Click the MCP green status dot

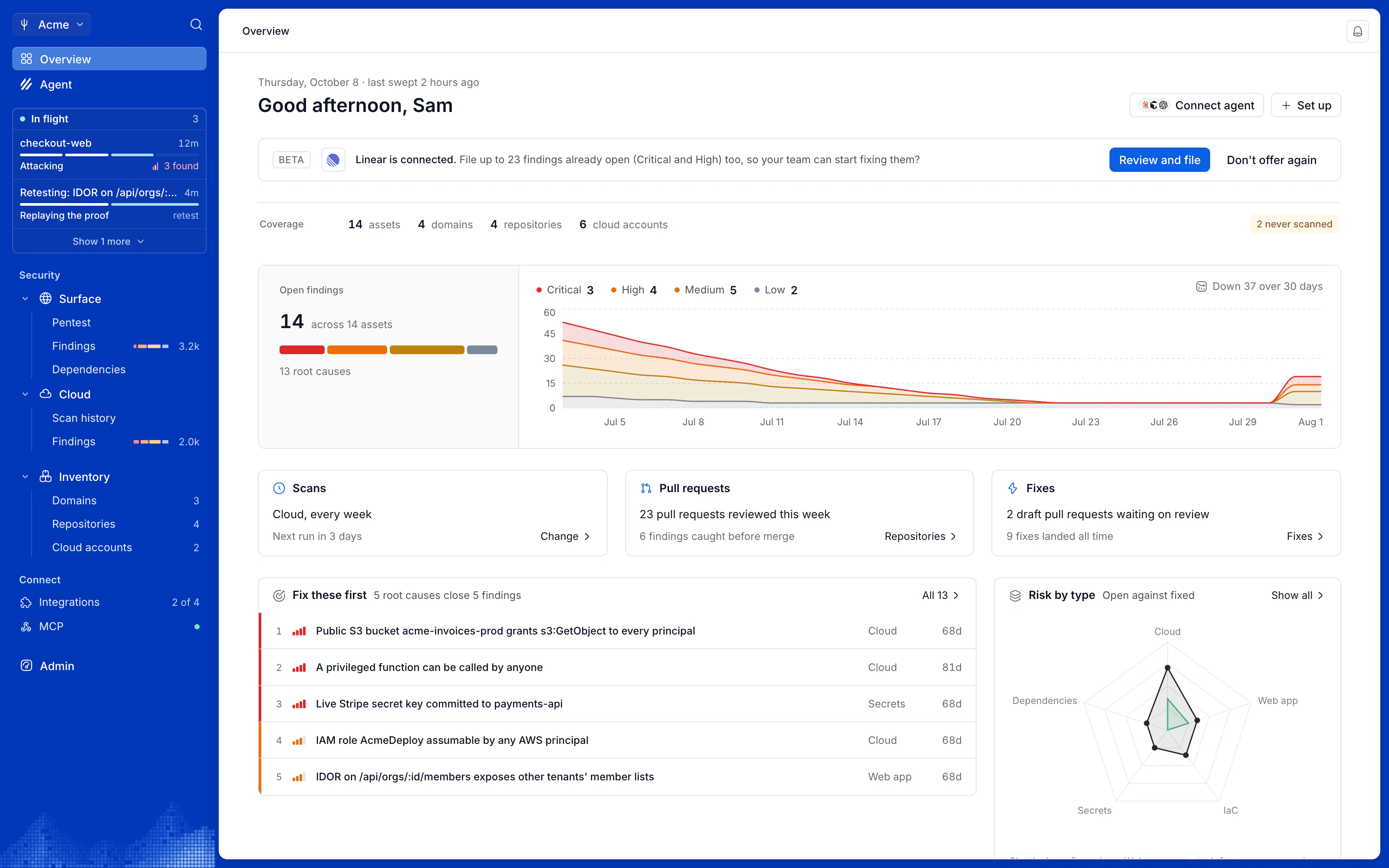click(x=197, y=626)
